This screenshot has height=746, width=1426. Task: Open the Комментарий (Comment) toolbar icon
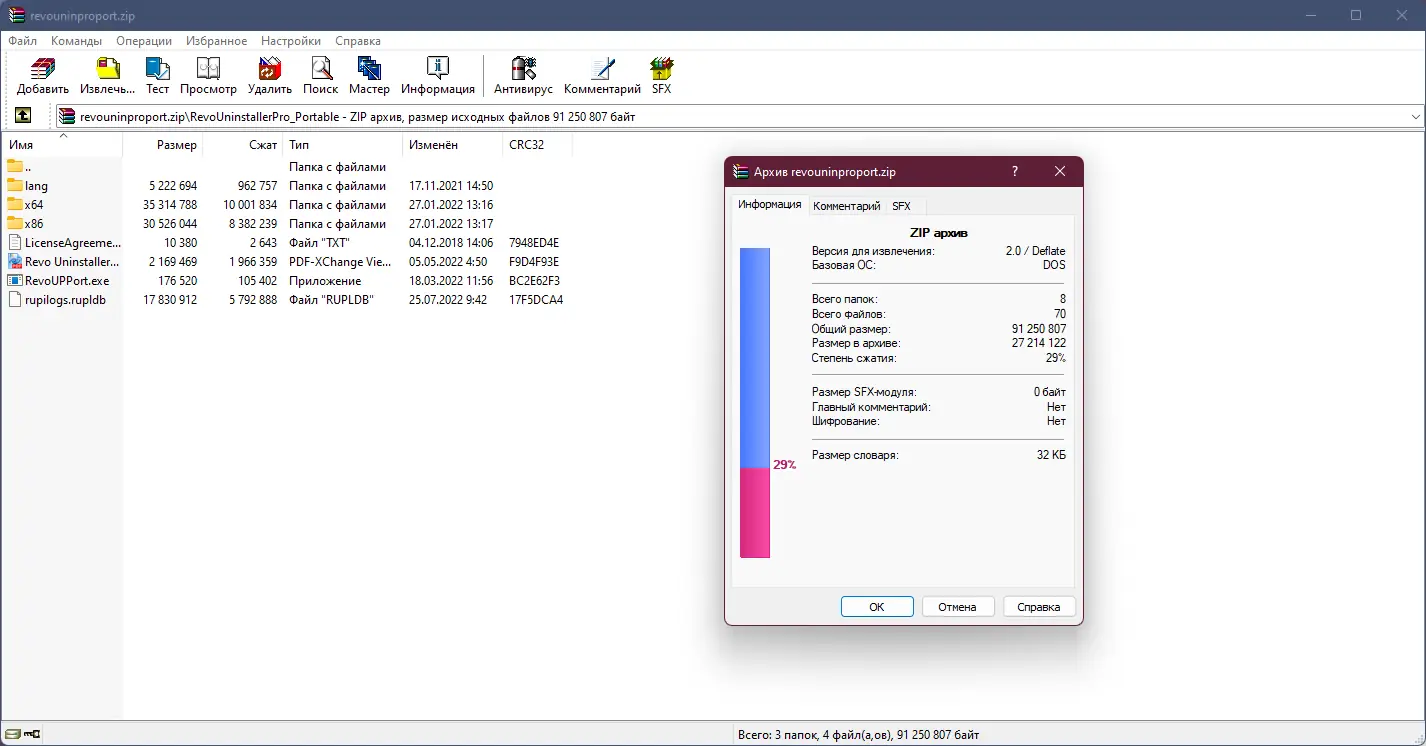[601, 75]
